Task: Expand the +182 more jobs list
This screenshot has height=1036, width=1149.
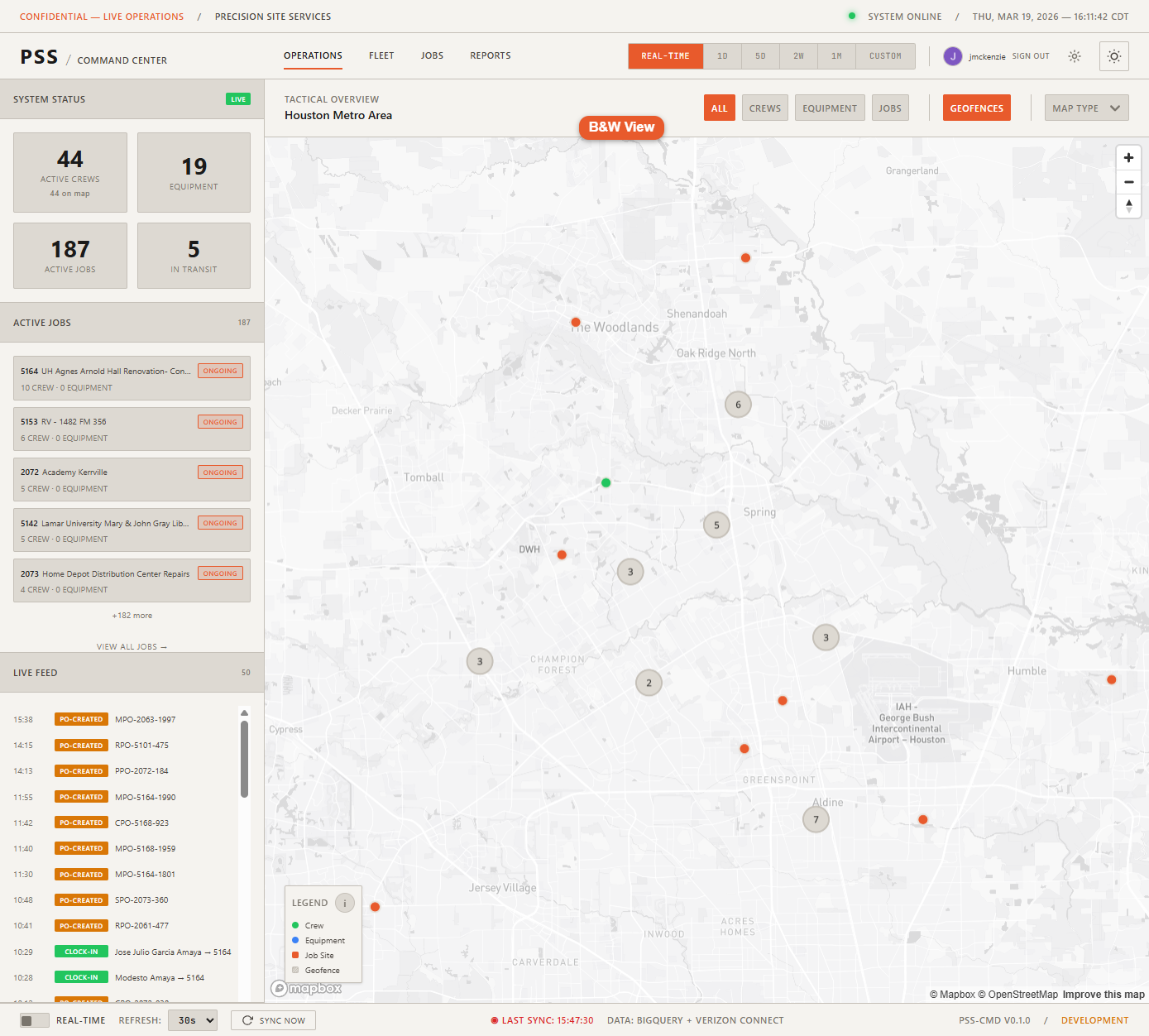Action: [x=131, y=615]
